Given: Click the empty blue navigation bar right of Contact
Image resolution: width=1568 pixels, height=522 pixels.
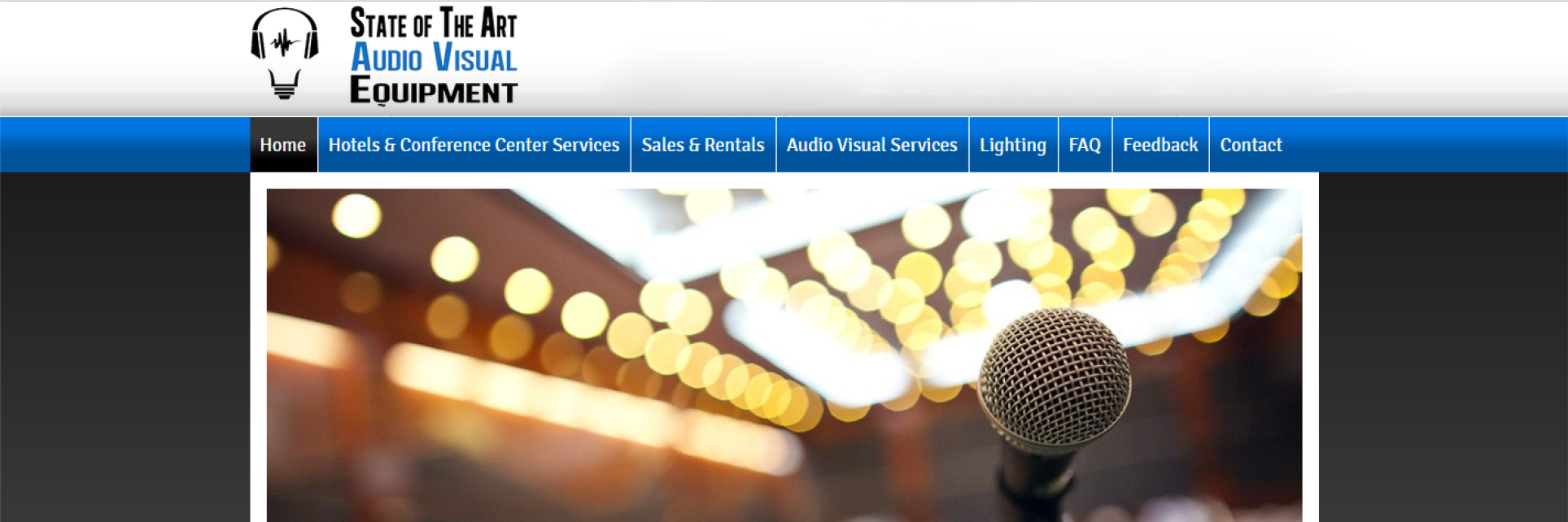Looking at the screenshot, I should coord(1430,145).
